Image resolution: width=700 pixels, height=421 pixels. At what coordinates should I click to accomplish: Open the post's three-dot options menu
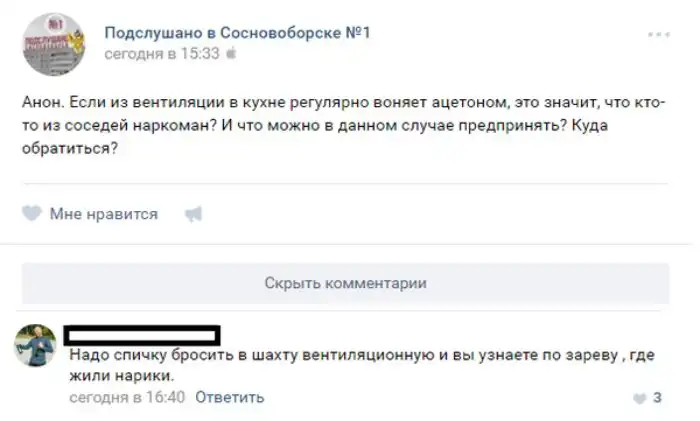click(x=658, y=35)
